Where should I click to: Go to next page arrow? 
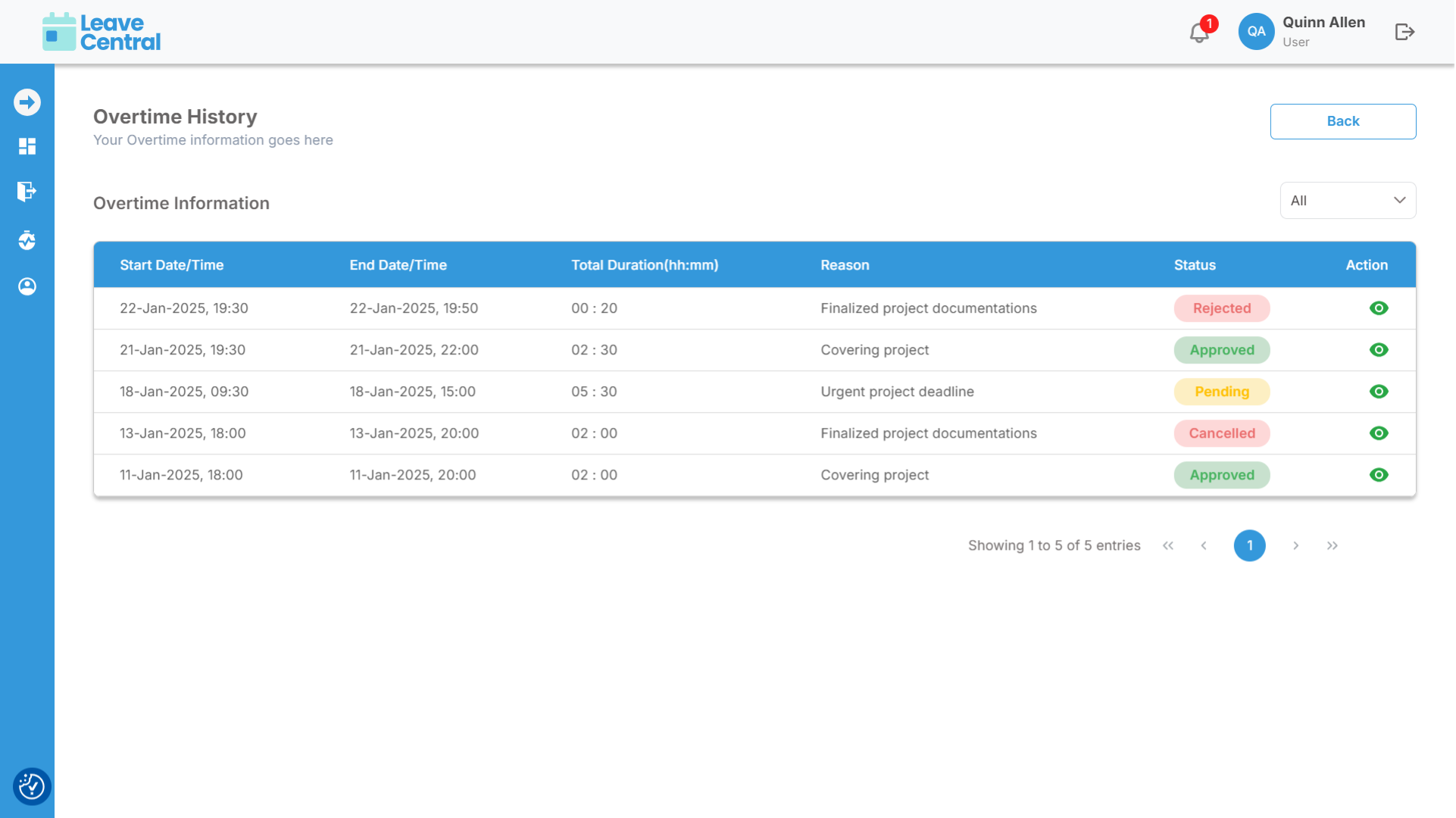pos(1295,545)
